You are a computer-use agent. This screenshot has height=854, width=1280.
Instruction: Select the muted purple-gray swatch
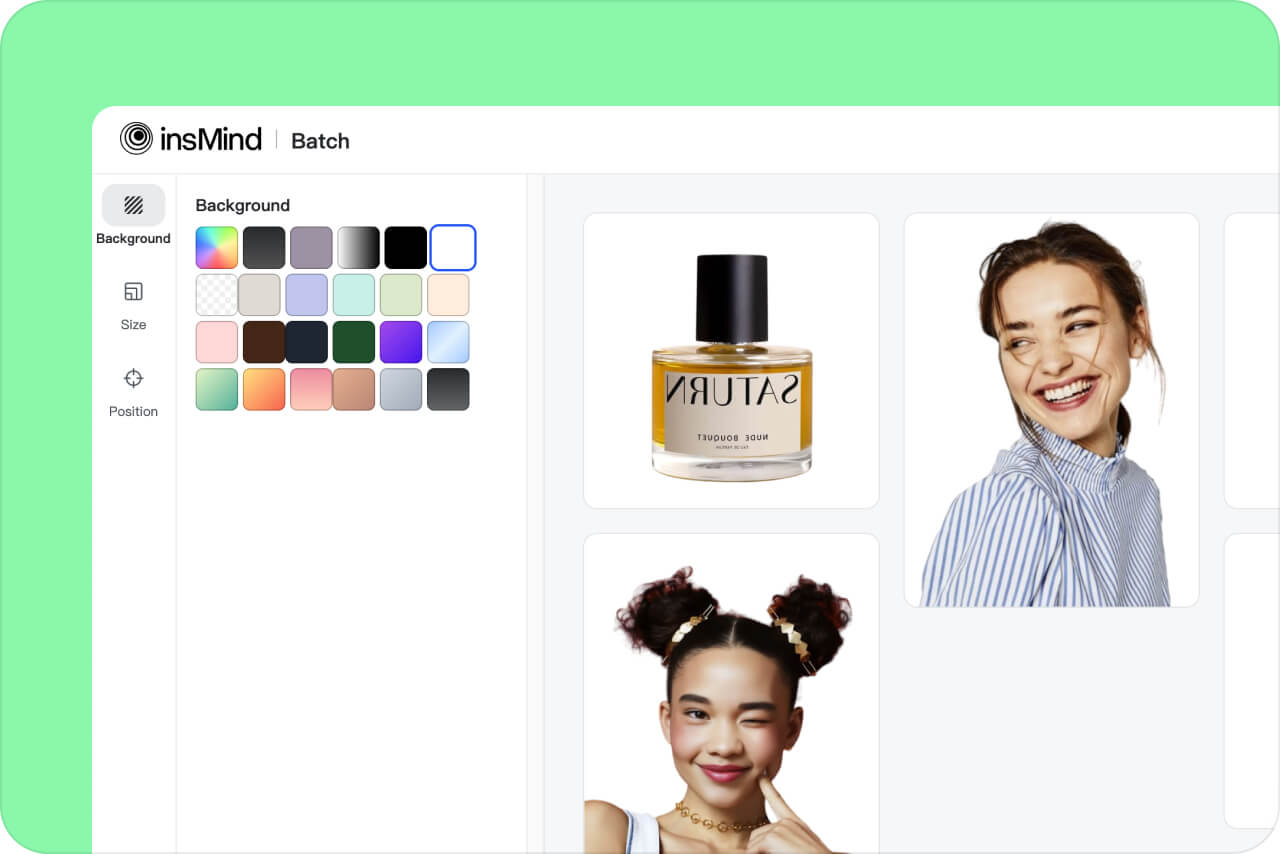[311, 248]
